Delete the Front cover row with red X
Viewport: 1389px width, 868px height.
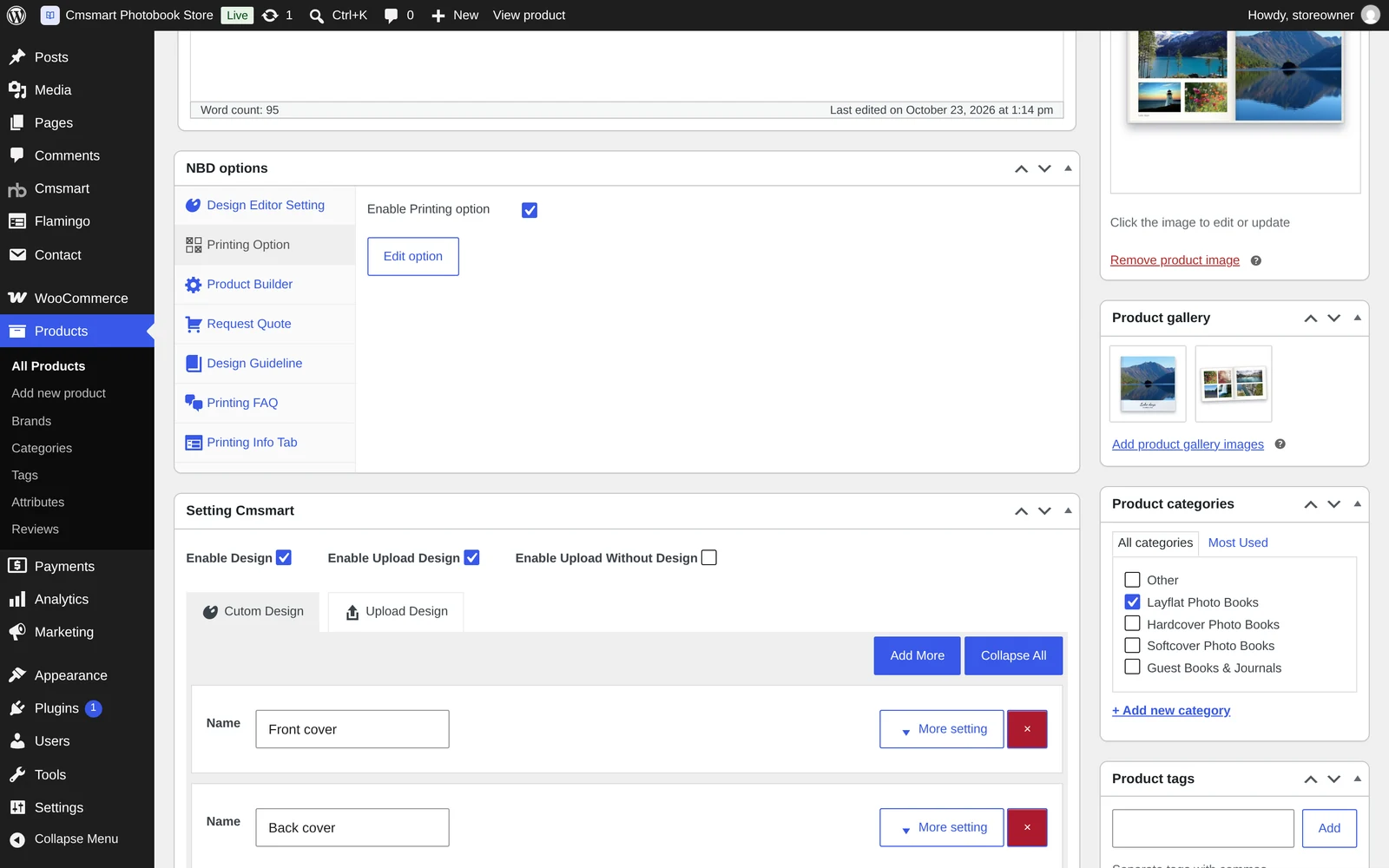[x=1027, y=729]
